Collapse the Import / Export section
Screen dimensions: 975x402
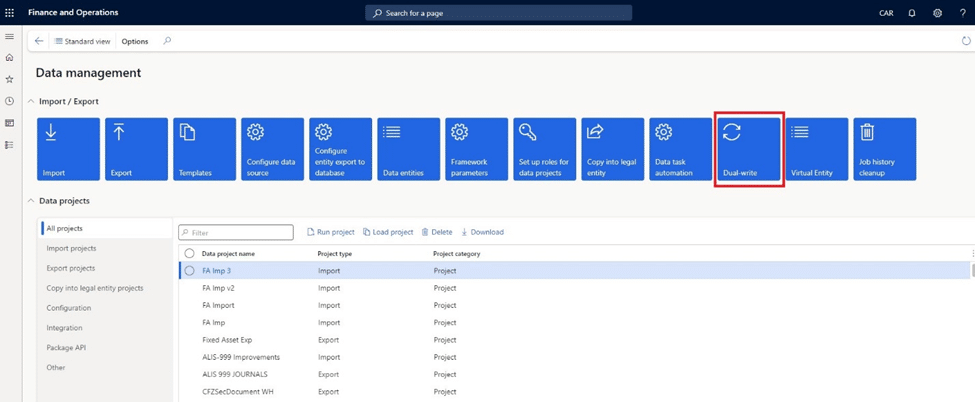[31, 101]
